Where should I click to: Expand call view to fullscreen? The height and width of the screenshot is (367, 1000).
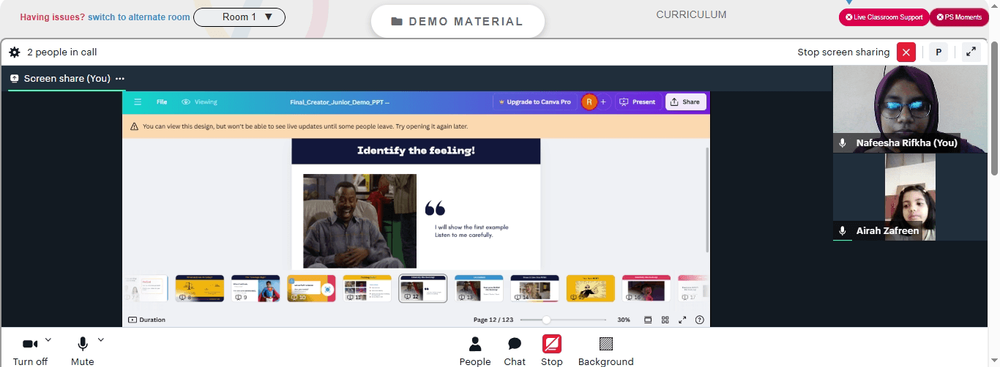click(971, 52)
